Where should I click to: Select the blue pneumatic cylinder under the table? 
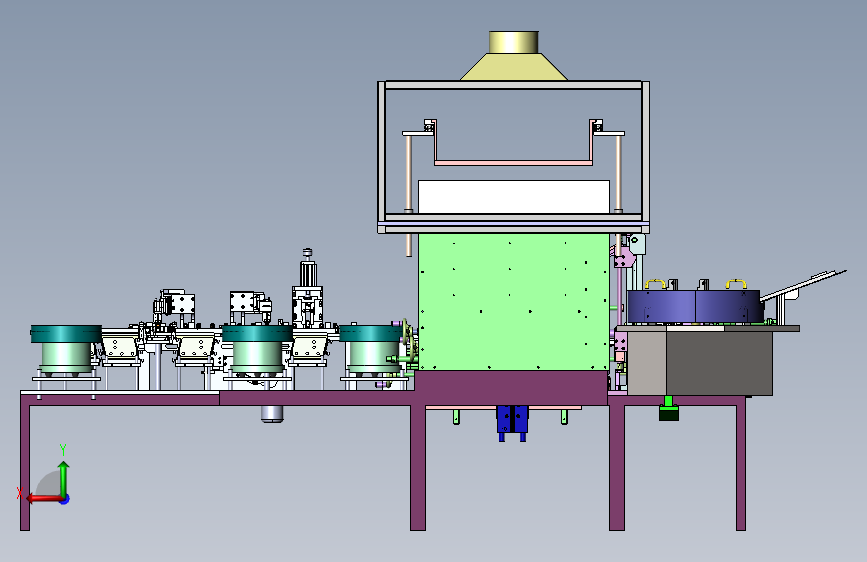coord(513,423)
